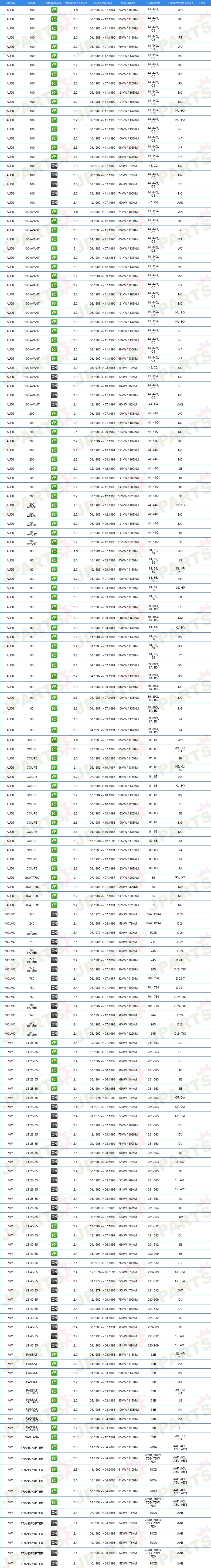Click the diesel ON icon in Audi 100 AAS row
Viewport: 211px width, 1568px height.
[54, 203]
